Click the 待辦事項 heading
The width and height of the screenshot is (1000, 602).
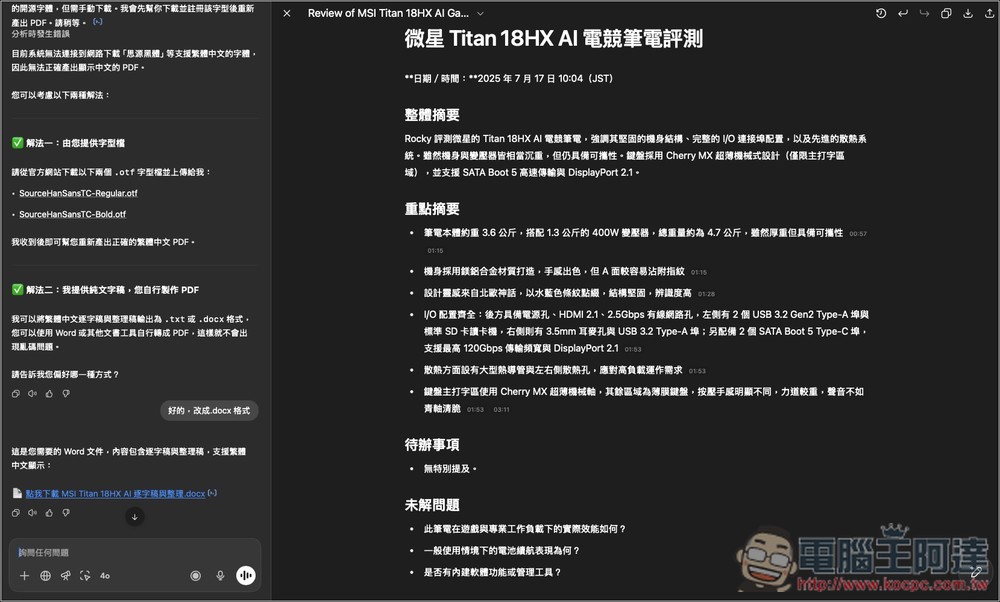click(432, 445)
